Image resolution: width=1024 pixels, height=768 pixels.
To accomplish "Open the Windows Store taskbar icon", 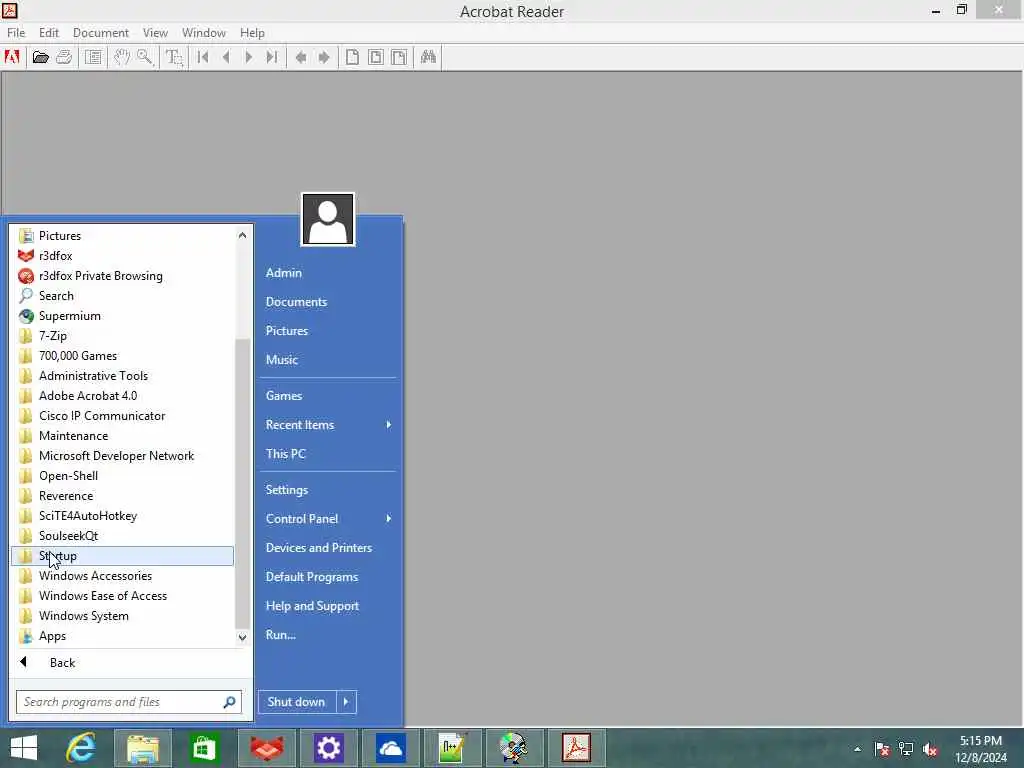I will 204,748.
